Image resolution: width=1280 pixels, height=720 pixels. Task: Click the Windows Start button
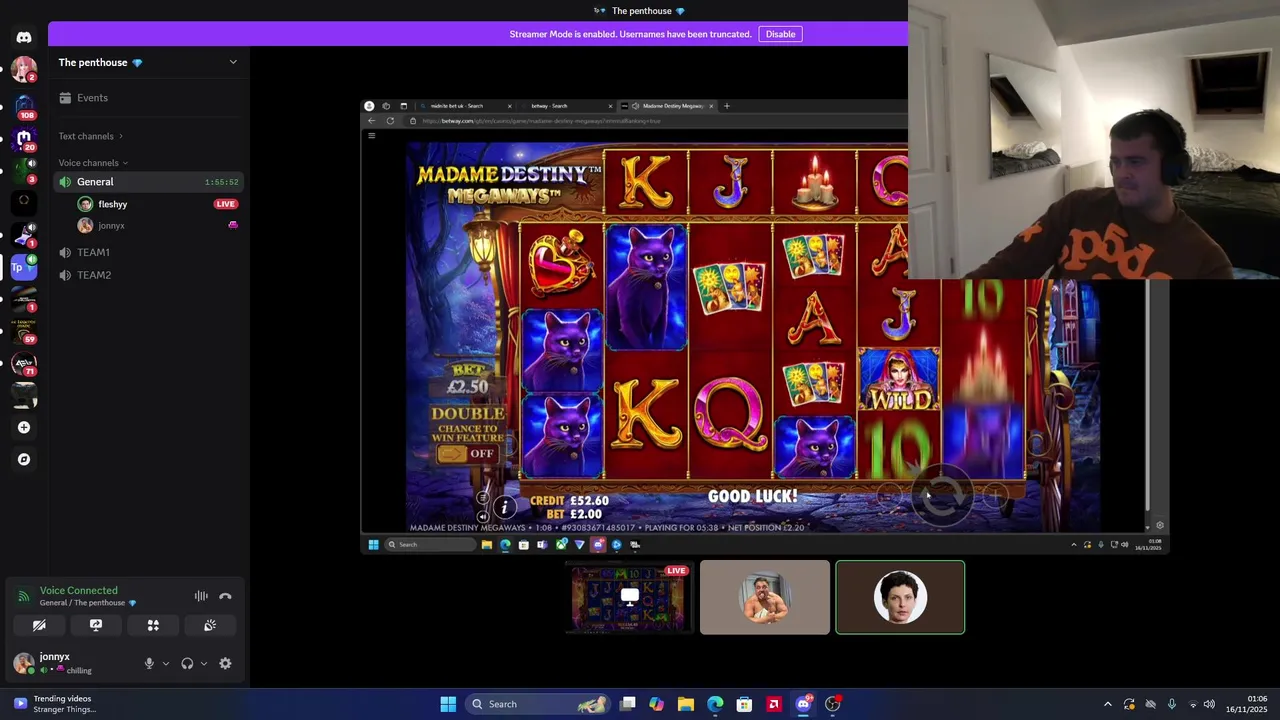click(448, 704)
